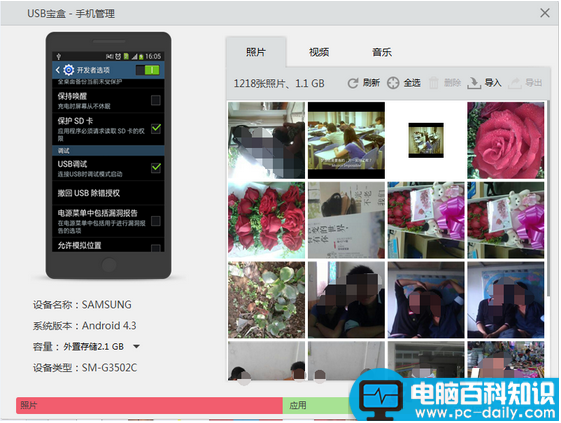Image resolution: width=561 pixels, height=423 pixels.
Task: Click the refresh (刷新) icon
Action: coord(353,83)
